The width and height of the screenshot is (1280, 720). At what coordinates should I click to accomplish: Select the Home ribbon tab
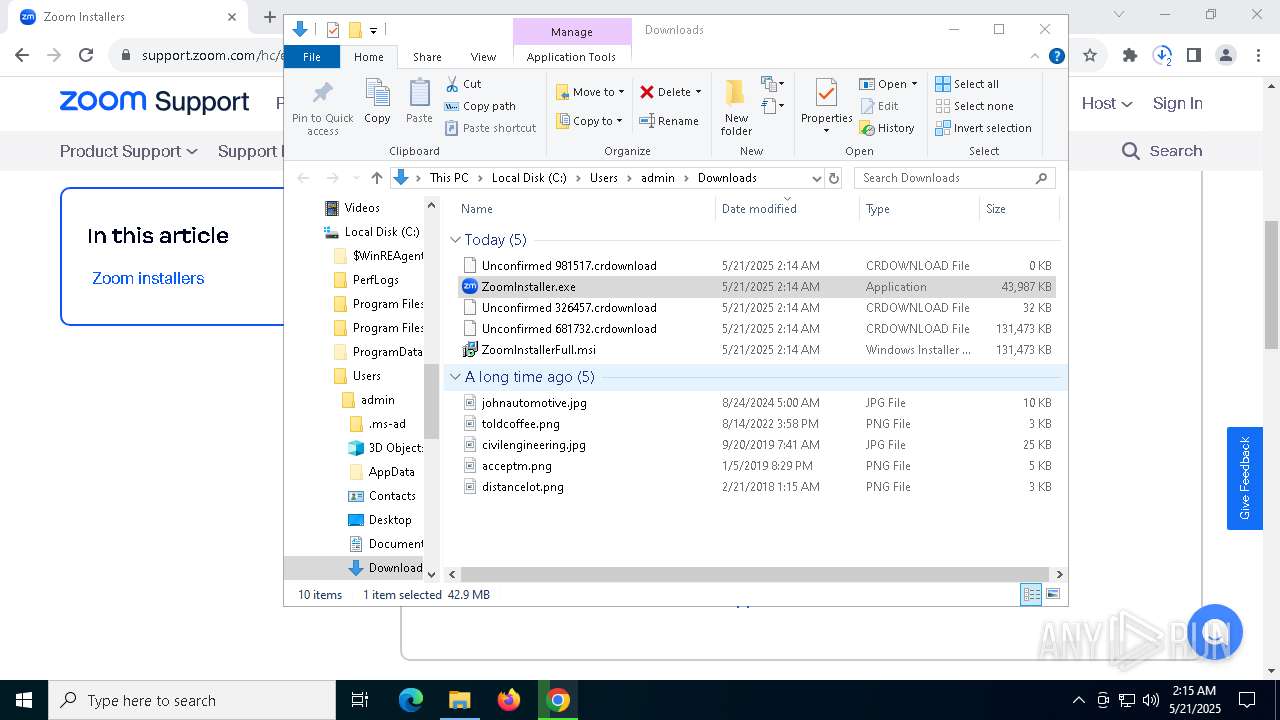[368, 57]
